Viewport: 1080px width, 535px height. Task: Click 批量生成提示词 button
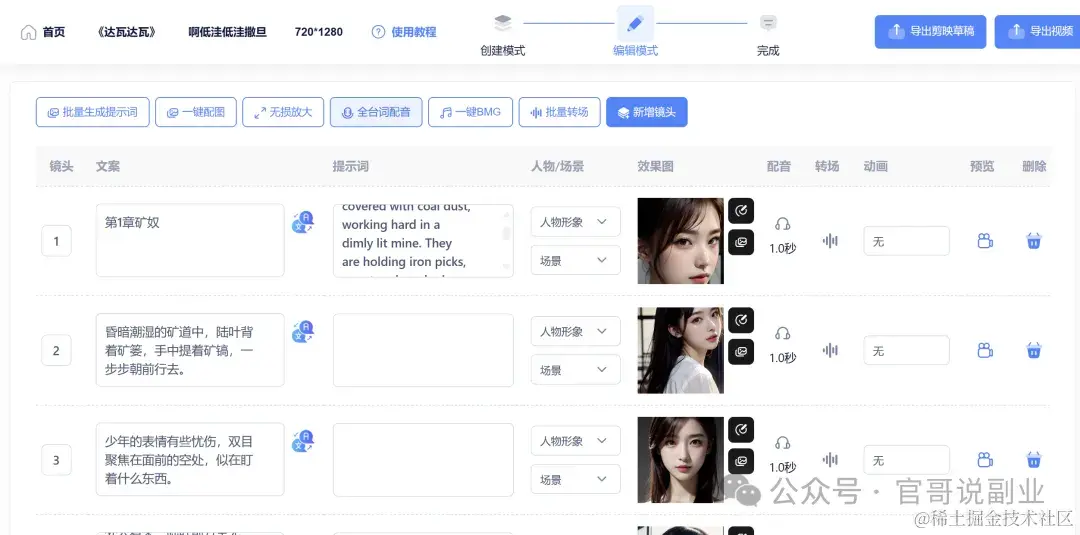[92, 112]
